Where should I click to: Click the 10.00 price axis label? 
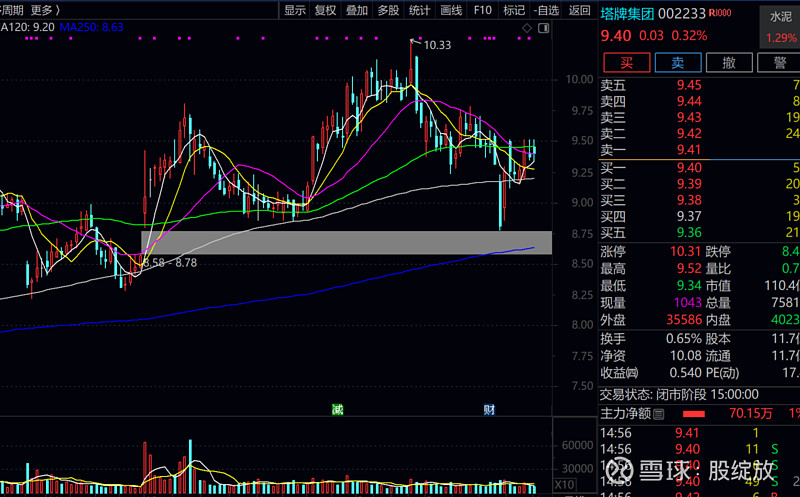click(579, 79)
